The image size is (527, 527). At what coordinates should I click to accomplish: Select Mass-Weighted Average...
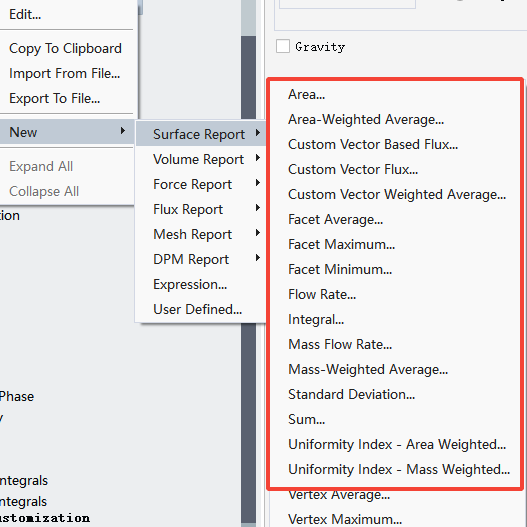click(368, 370)
